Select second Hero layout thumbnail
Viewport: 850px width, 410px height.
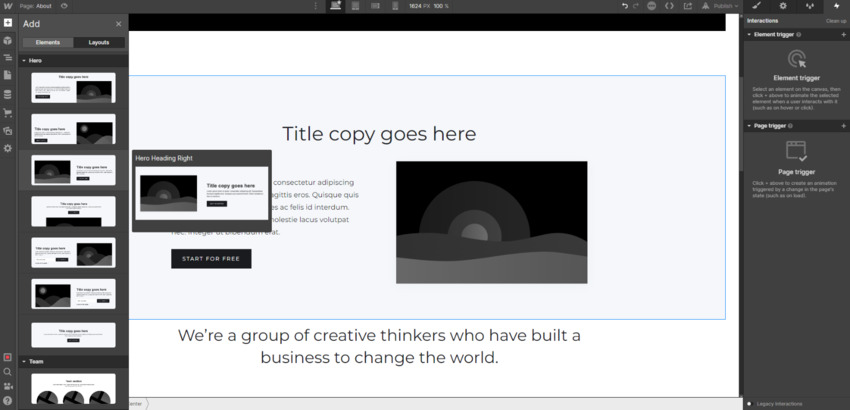click(x=73, y=129)
